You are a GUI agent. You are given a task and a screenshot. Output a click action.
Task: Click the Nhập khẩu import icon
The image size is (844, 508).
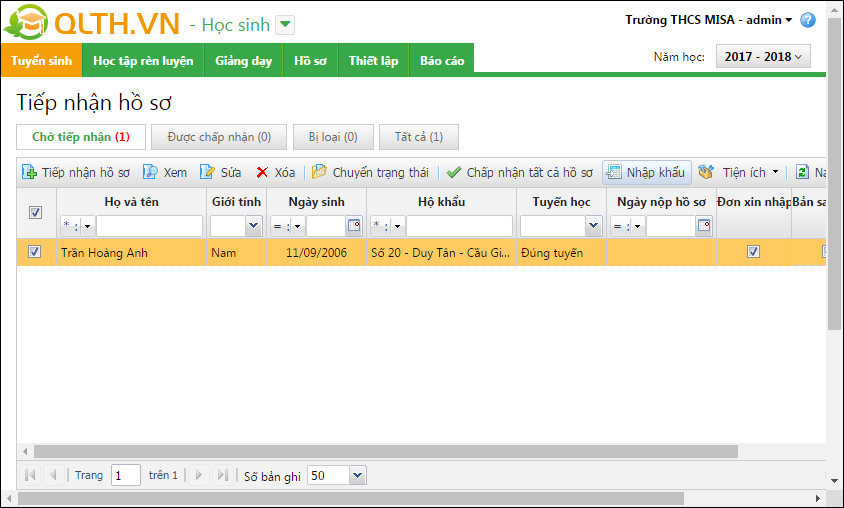click(614, 172)
